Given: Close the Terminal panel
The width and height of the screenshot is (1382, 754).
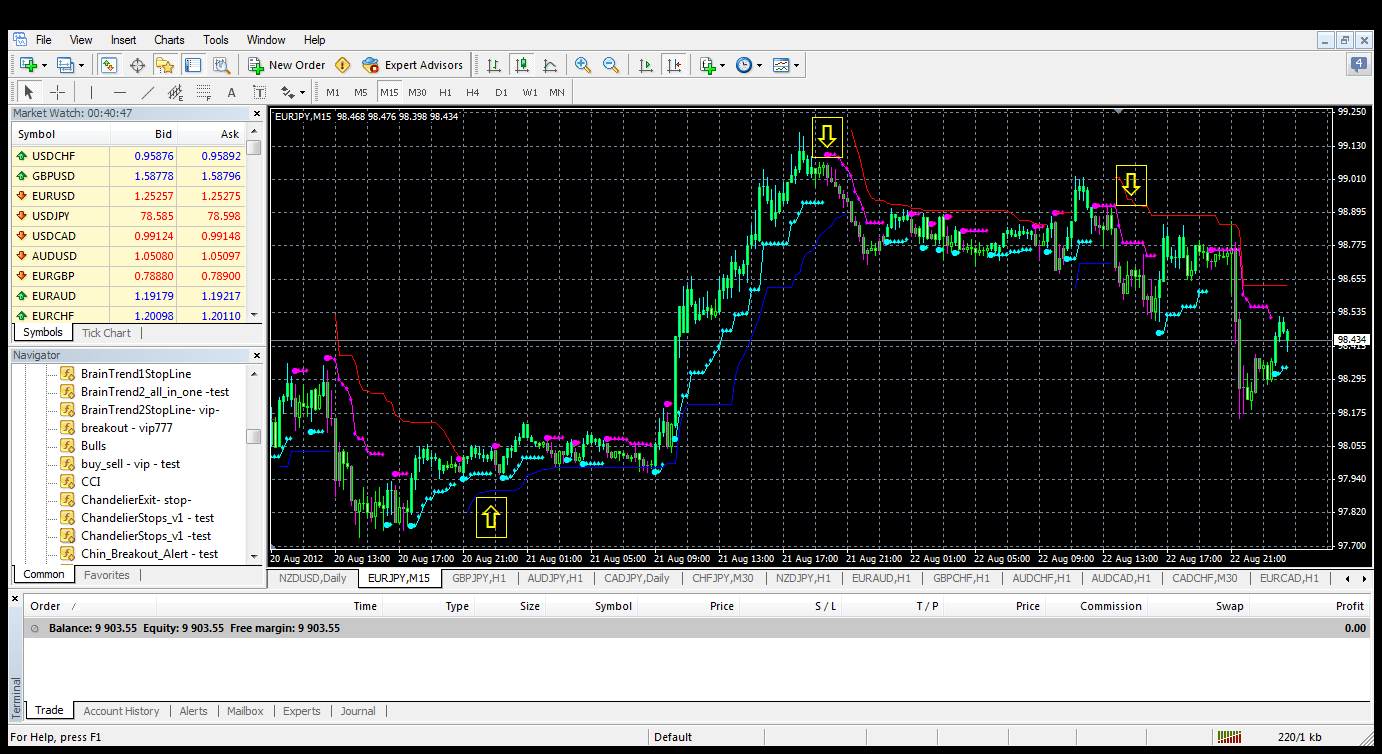Looking at the screenshot, I should [x=15, y=598].
